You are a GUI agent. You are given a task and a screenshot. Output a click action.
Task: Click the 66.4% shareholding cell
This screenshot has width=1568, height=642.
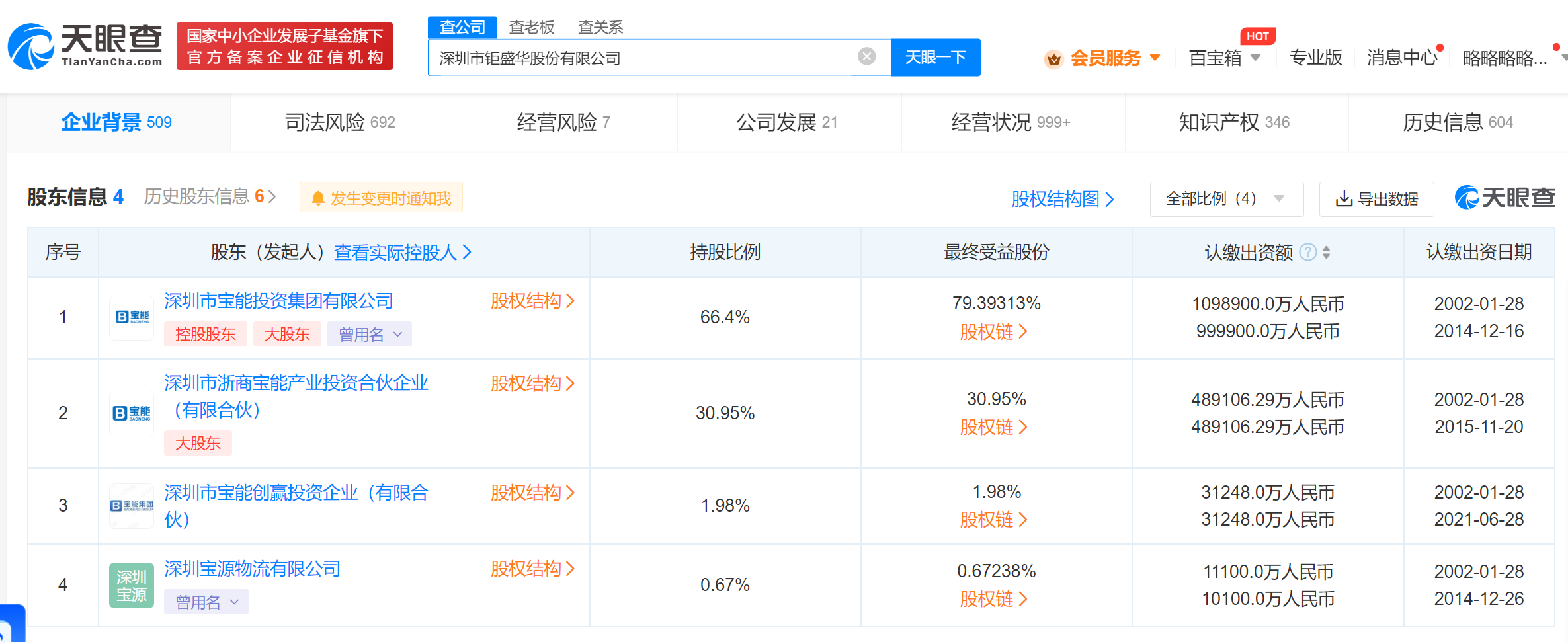pos(725,317)
